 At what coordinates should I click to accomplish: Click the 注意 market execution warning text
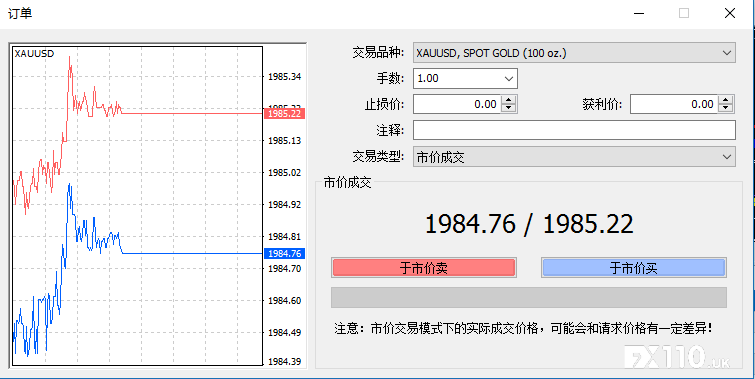523,329
